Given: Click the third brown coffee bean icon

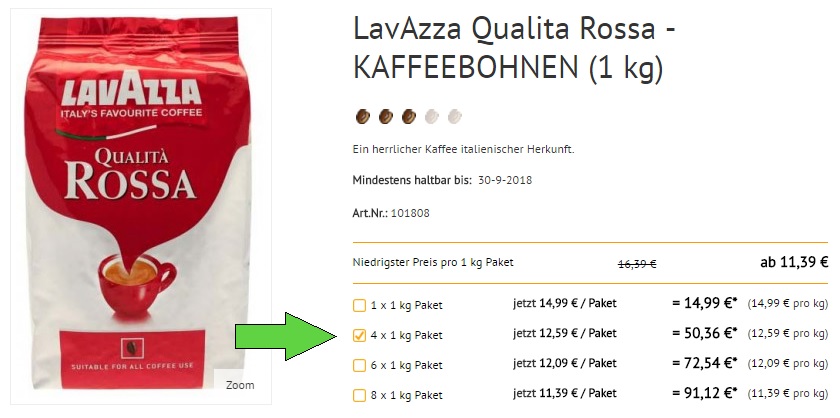Looking at the screenshot, I should pos(409,116).
